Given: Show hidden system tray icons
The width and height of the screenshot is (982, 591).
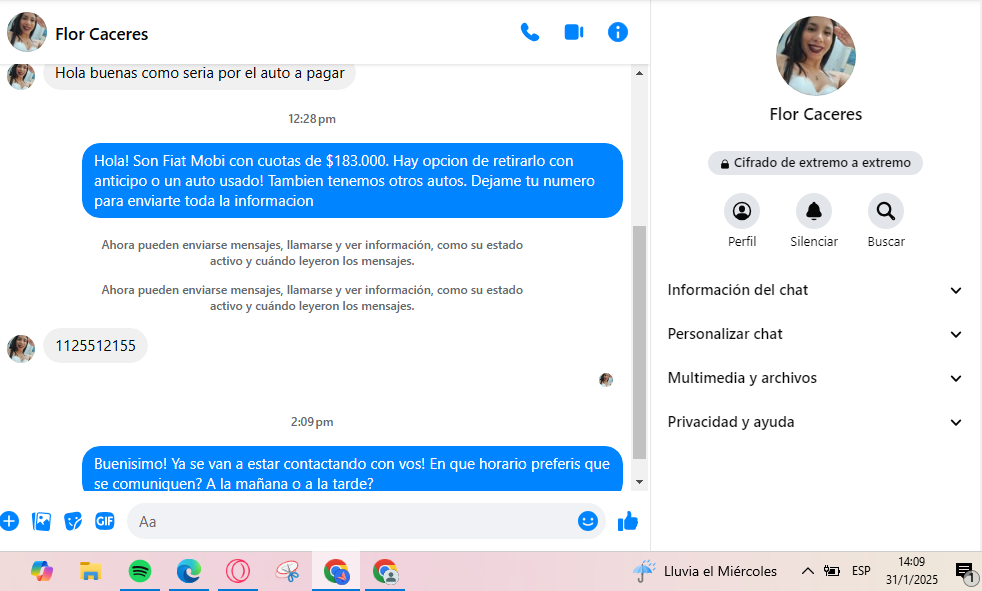Looking at the screenshot, I should (808, 571).
